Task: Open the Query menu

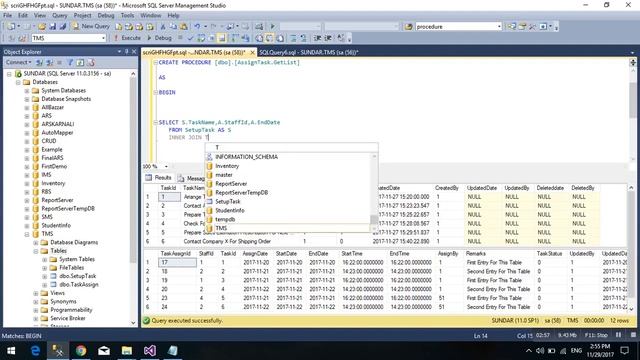Action: point(60,15)
